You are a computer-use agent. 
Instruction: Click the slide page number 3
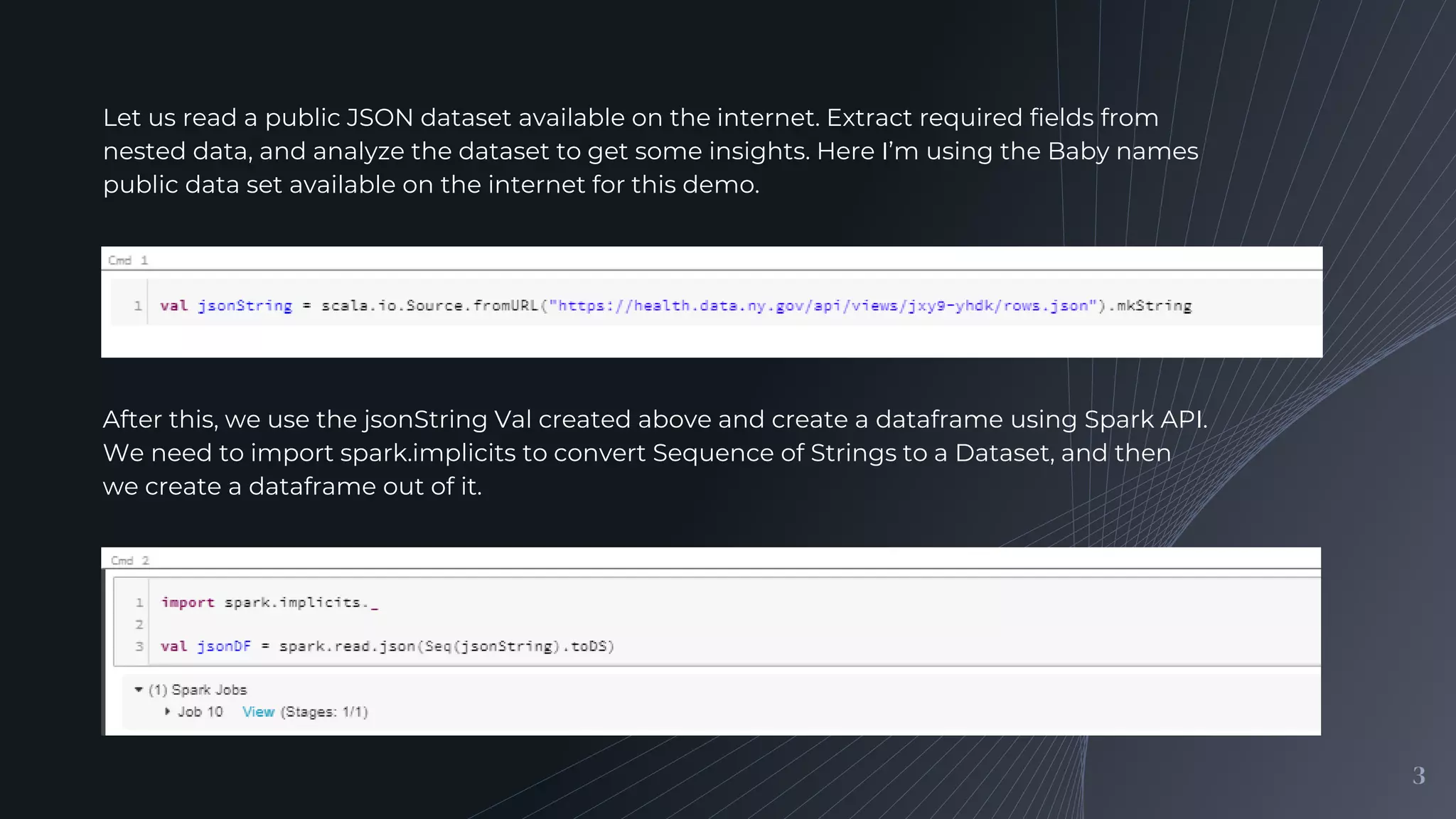point(1418,775)
